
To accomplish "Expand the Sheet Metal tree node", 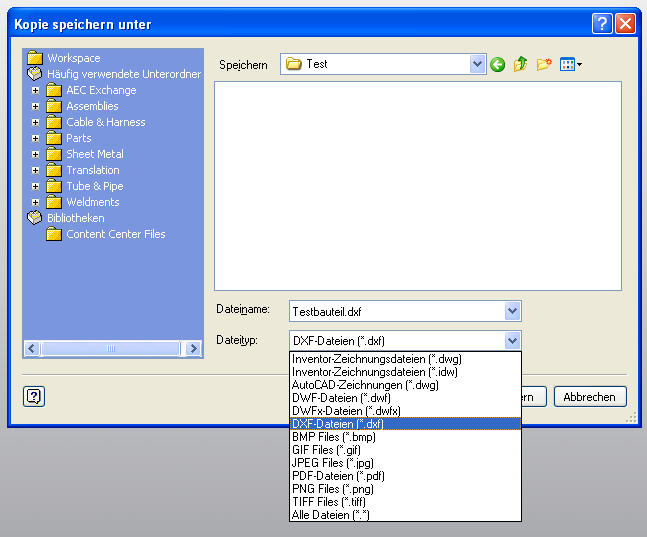I will [36, 154].
